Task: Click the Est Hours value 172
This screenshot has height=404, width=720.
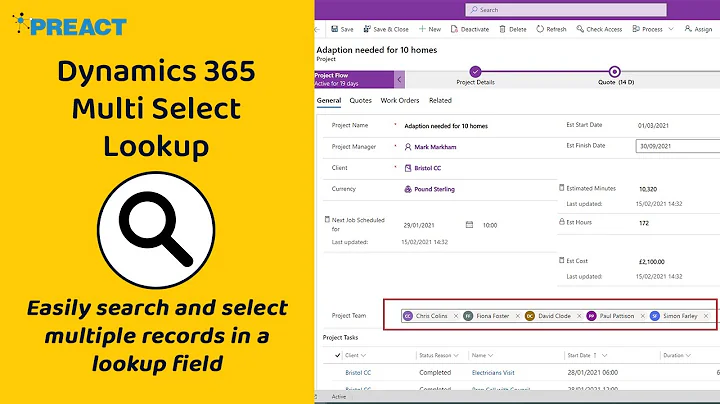Action: [x=644, y=223]
